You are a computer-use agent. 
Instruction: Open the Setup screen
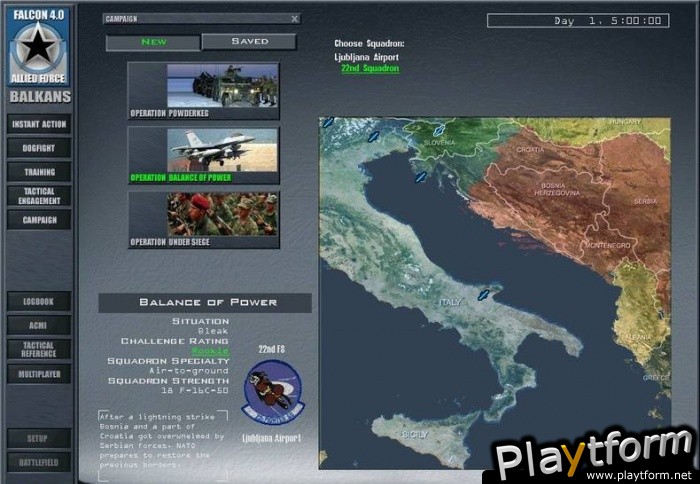click(x=39, y=438)
